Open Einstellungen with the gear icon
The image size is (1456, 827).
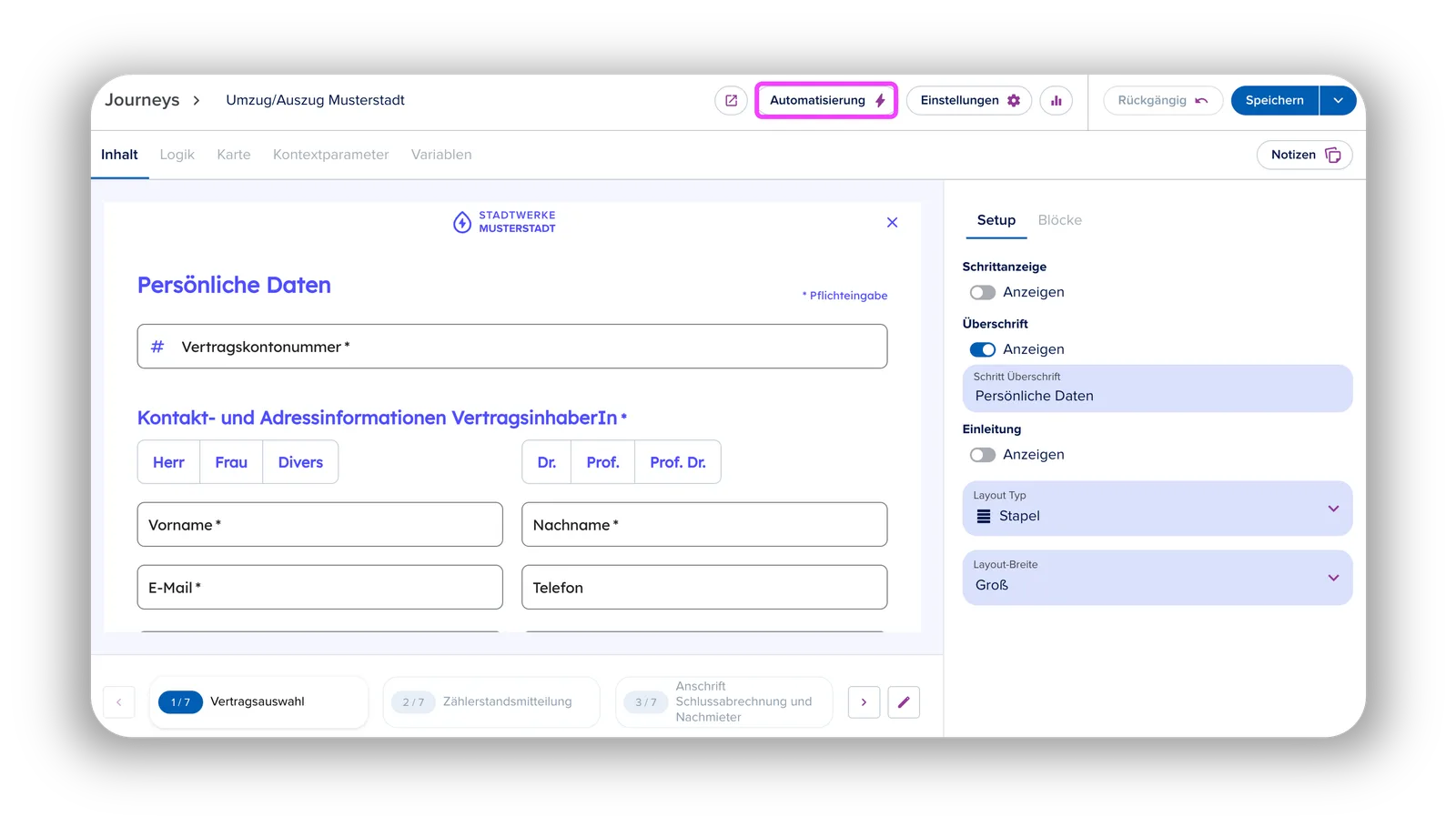click(x=969, y=100)
